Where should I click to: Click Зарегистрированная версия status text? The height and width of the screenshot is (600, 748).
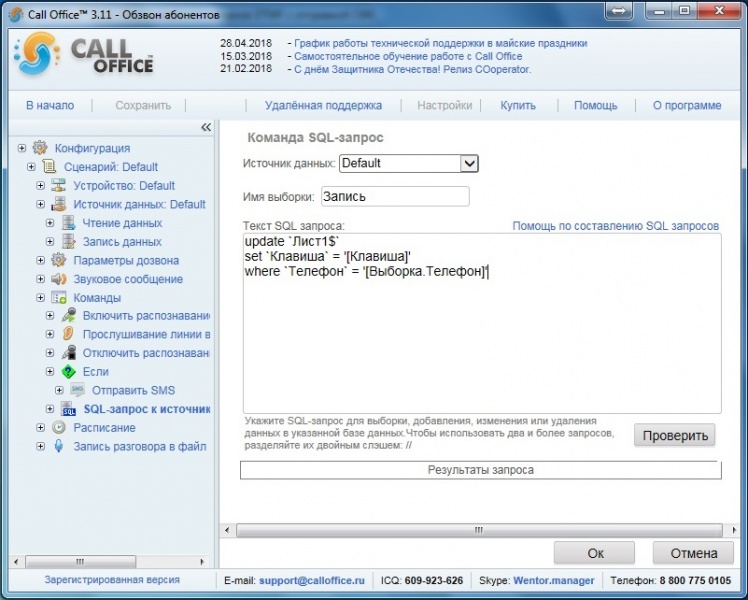coord(112,580)
